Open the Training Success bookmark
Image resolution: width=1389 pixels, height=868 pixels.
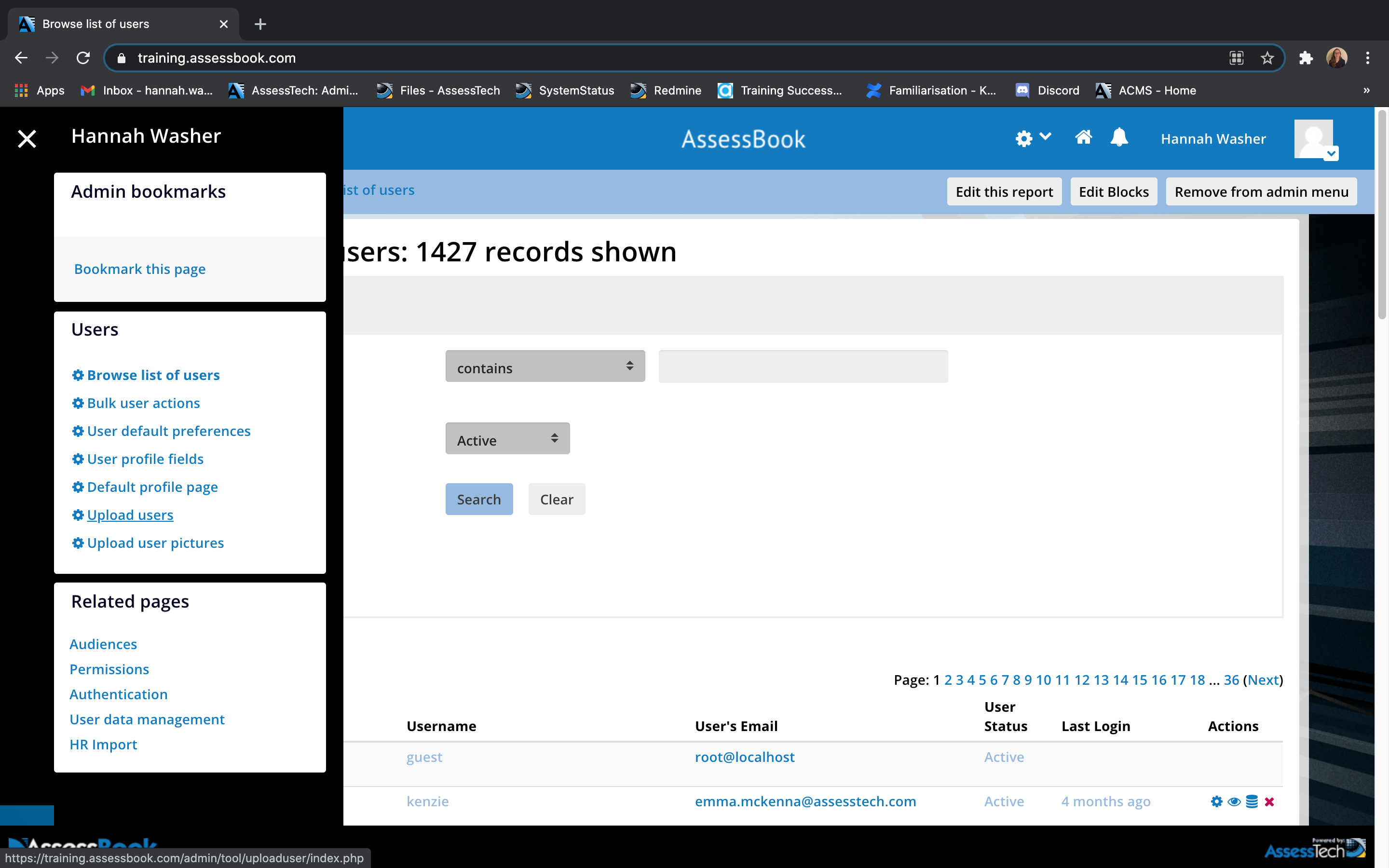click(x=780, y=90)
